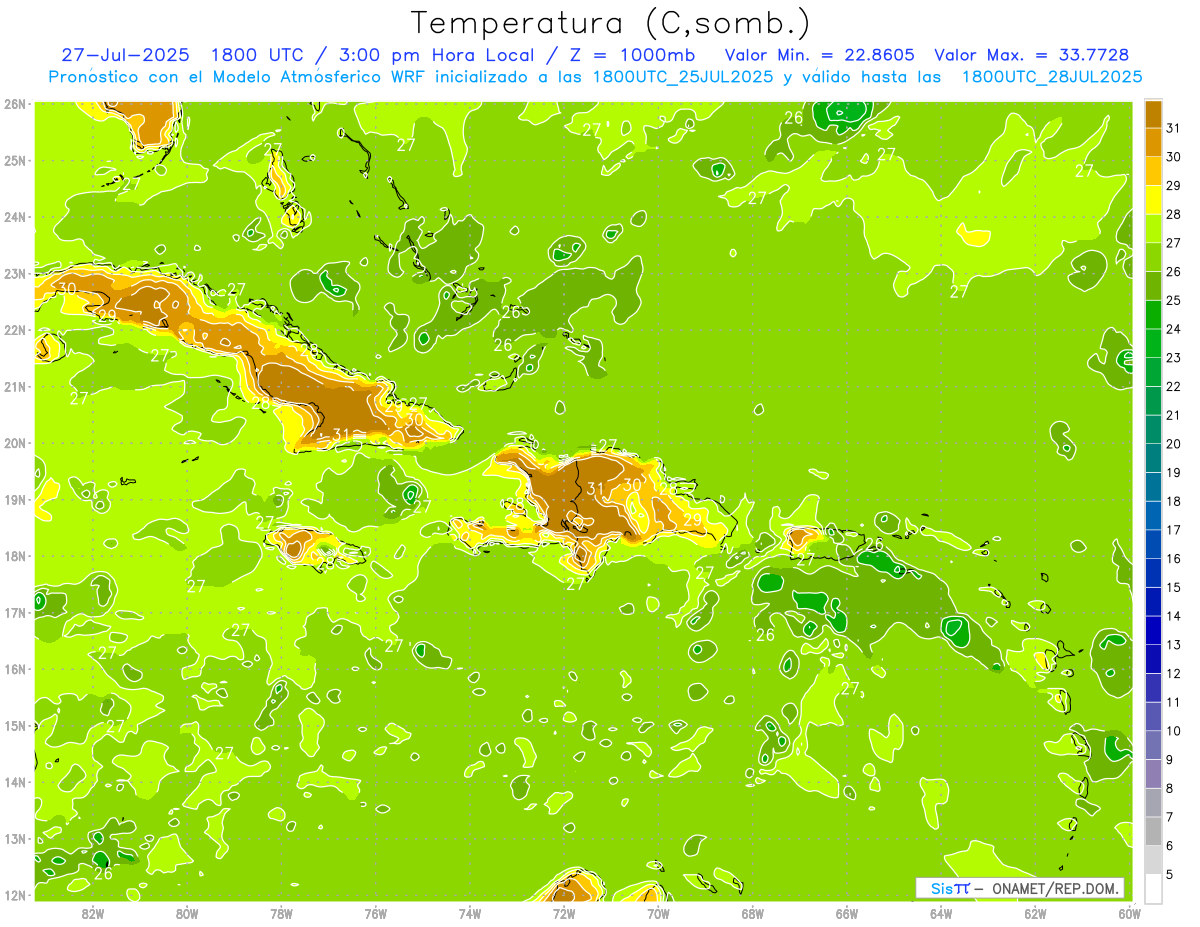
Task: Click the yellow legend swatch between 28 and 29
Action: (1153, 200)
